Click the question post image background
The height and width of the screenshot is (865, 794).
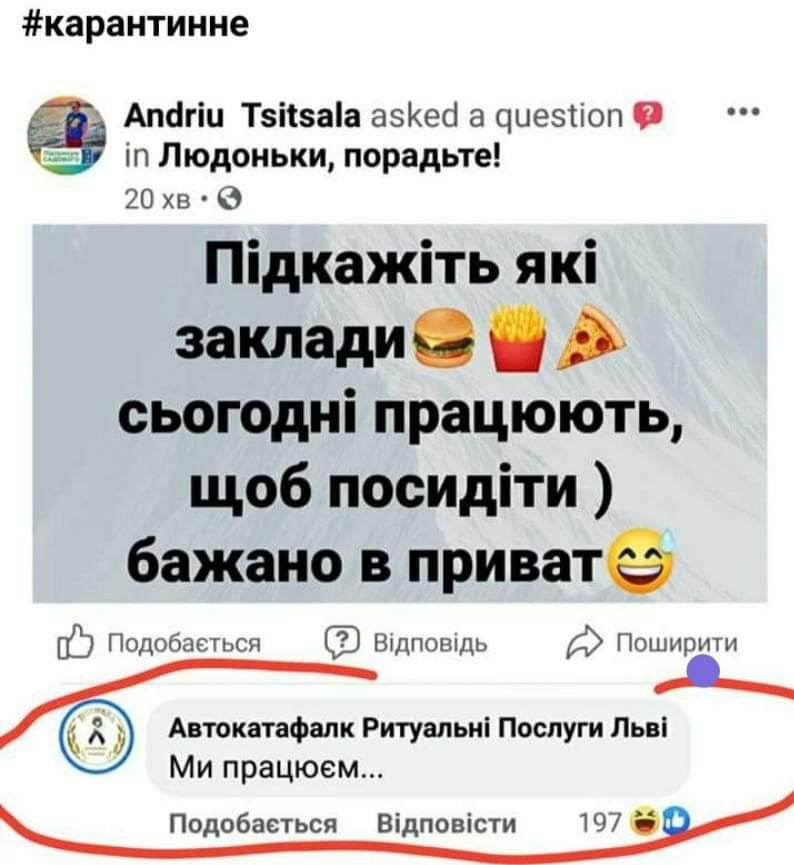[x=399, y=413]
